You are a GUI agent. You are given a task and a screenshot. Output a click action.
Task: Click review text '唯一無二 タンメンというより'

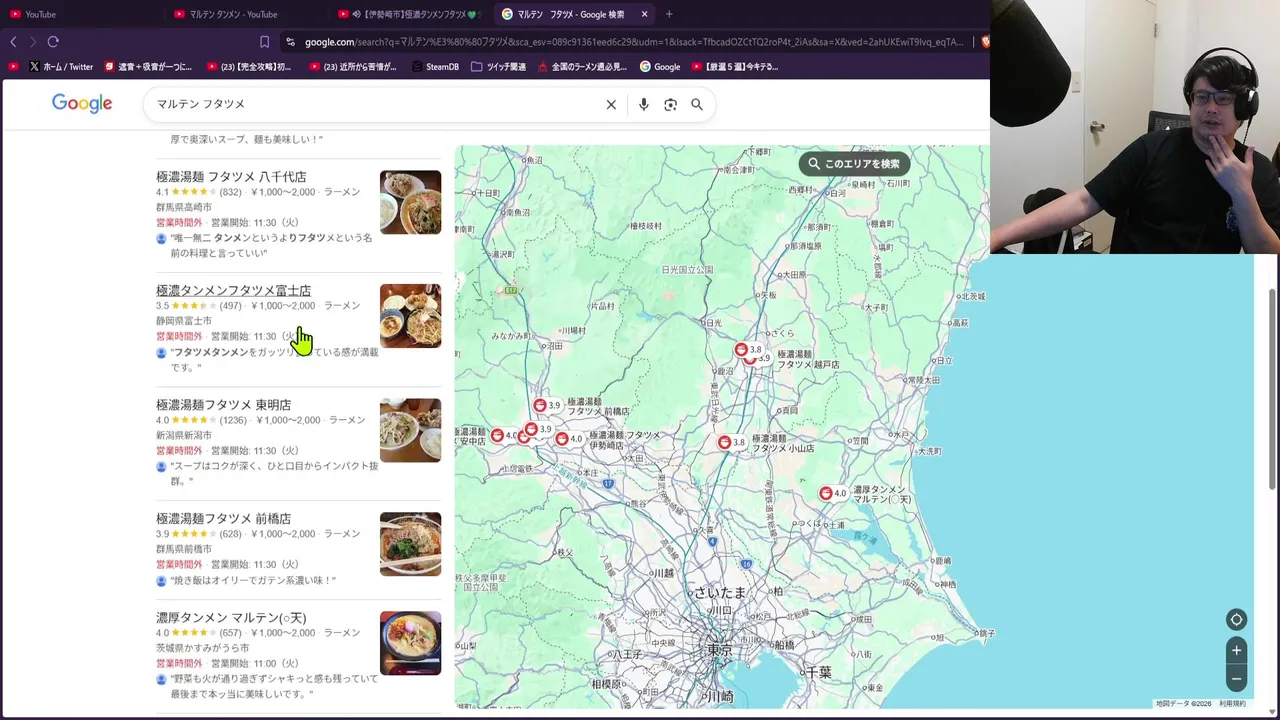(x=271, y=245)
